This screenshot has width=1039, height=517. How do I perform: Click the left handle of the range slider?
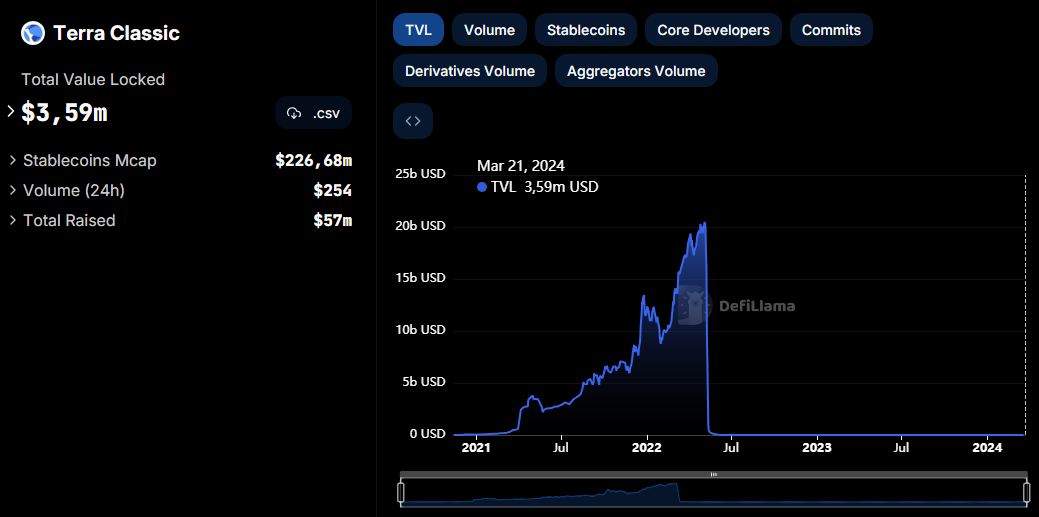point(401,492)
